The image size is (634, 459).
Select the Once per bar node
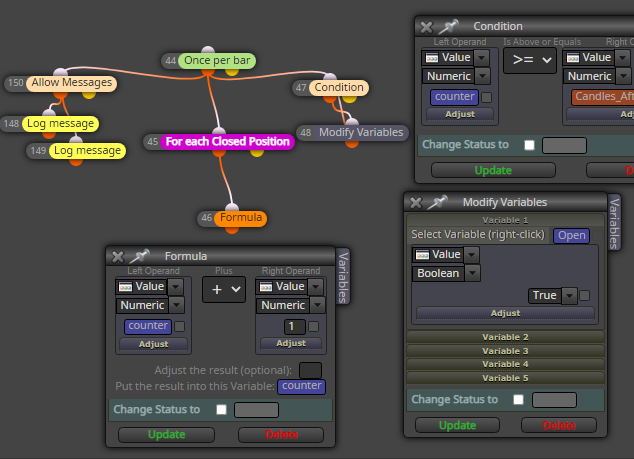coord(217,61)
